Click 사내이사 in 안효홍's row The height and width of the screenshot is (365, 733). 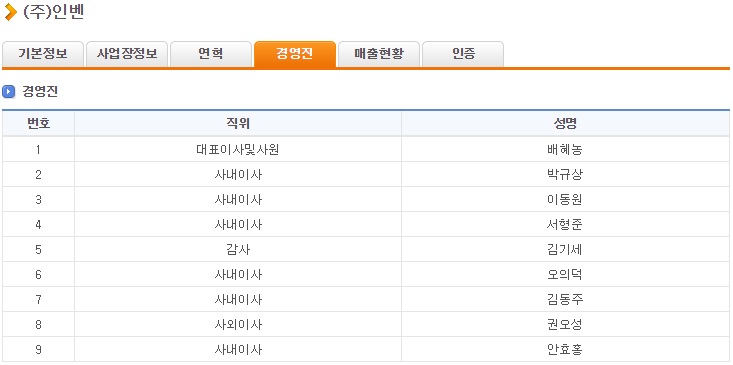click(x=238, y=350)
